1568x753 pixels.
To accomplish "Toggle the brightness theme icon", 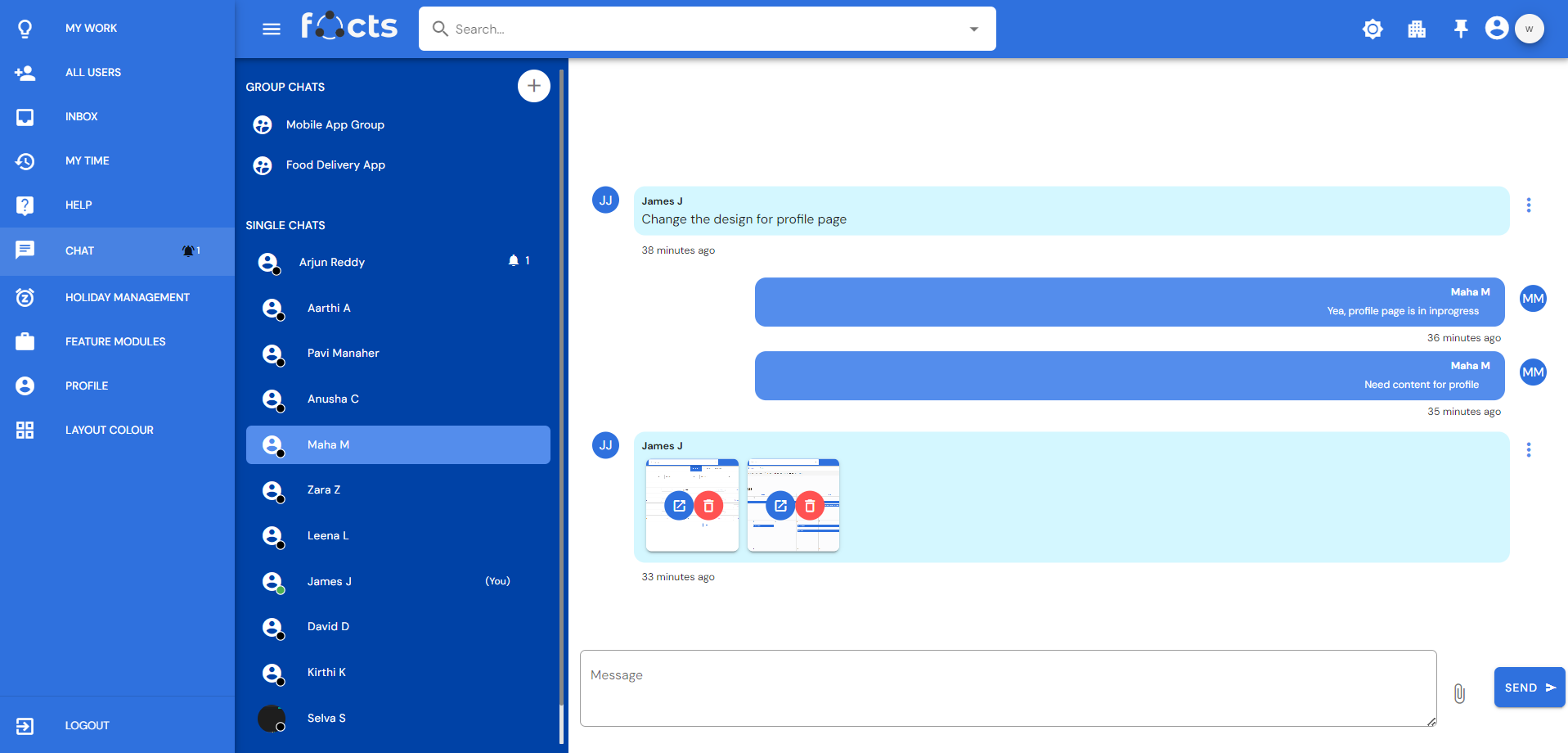I will 1373,29.
